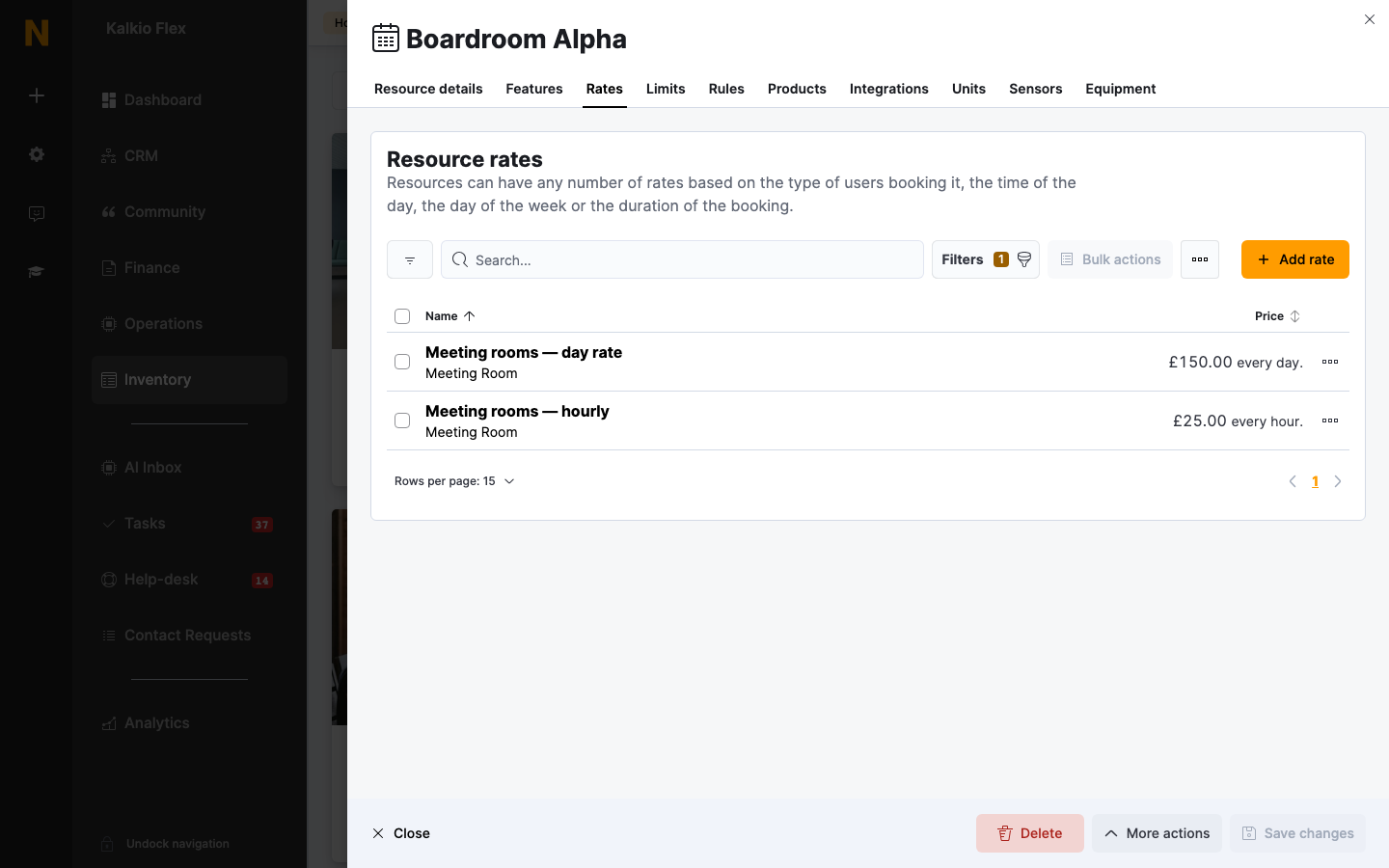
Task: Click the calendar icon next to Boardroom Alpha
Action: (x=386, y=39)
